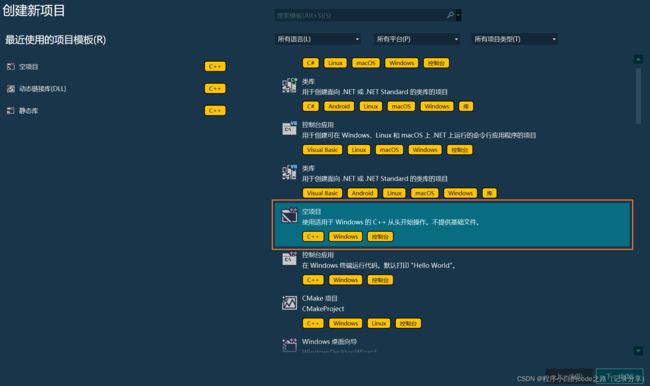
Task: Click the 动态链接库(DLL) icon in recent templates
Action: pos(11,88)
